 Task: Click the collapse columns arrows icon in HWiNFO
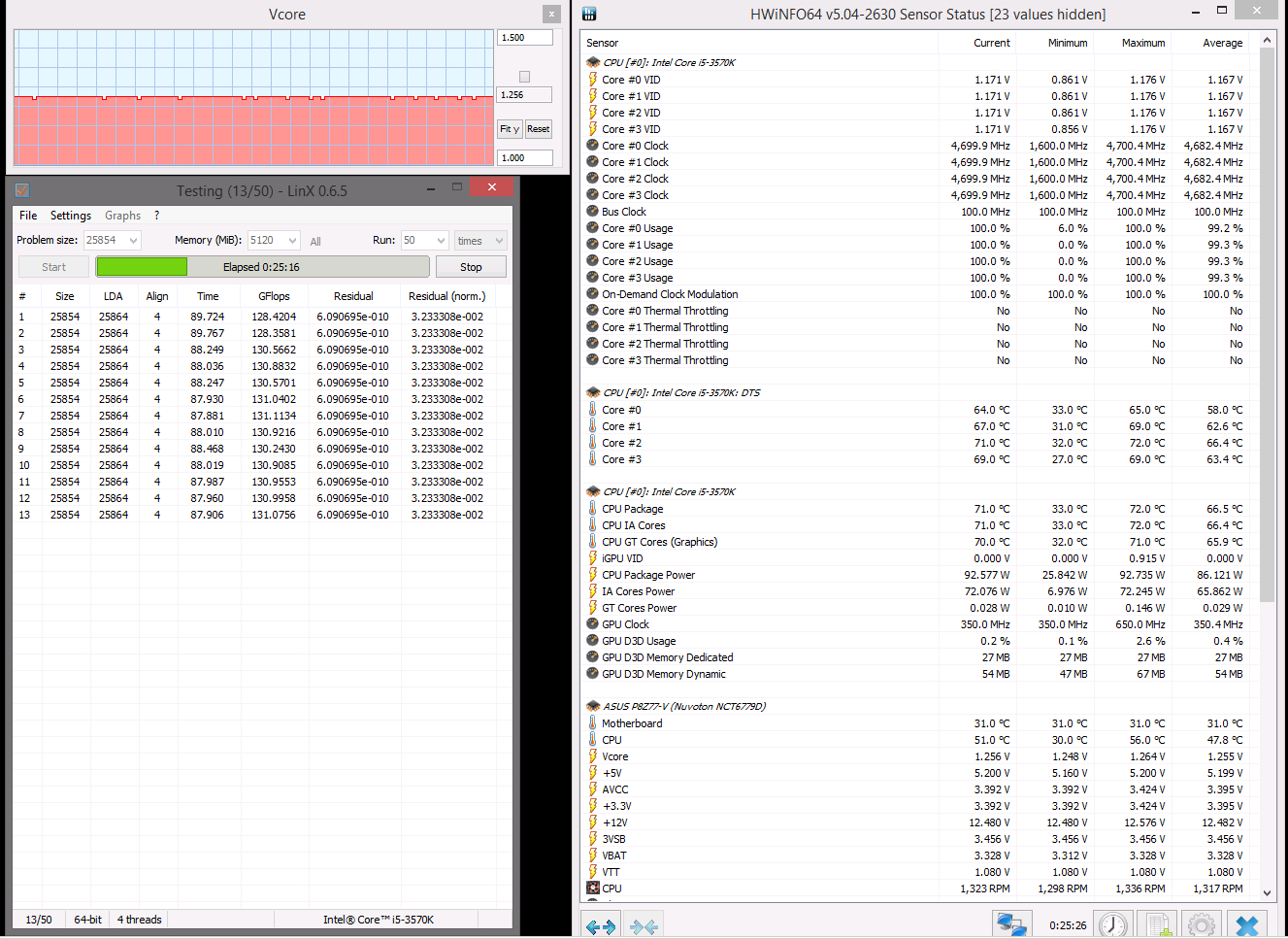coord(644,926)
